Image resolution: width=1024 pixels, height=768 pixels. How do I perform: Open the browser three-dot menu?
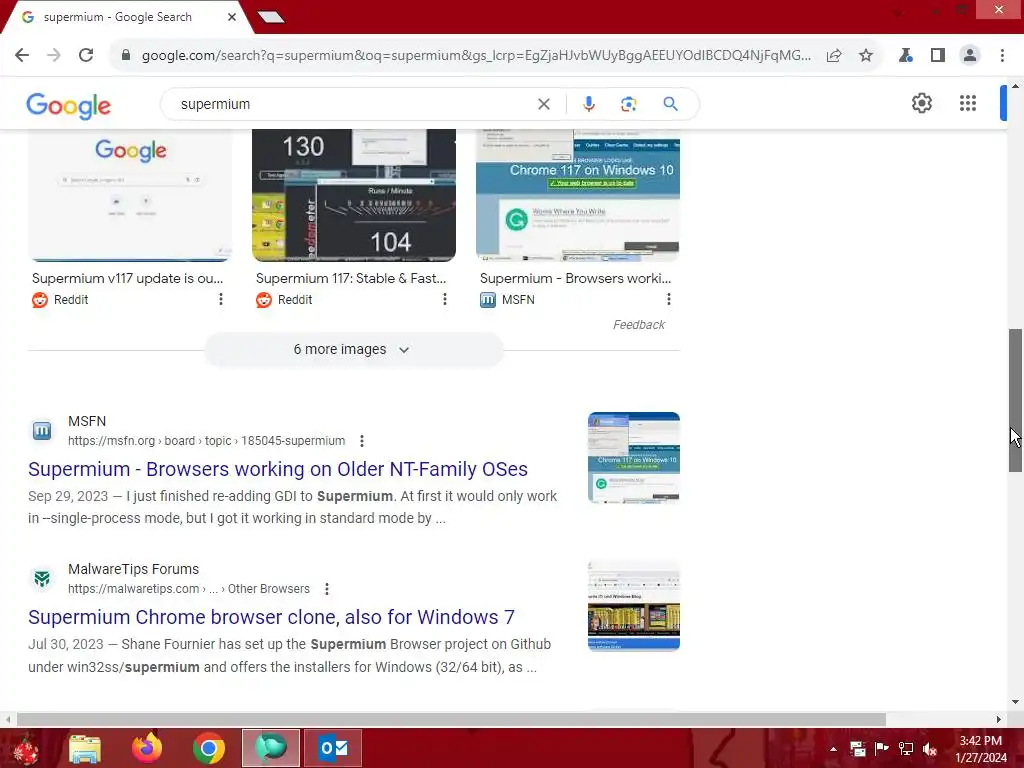[1002, 56]
